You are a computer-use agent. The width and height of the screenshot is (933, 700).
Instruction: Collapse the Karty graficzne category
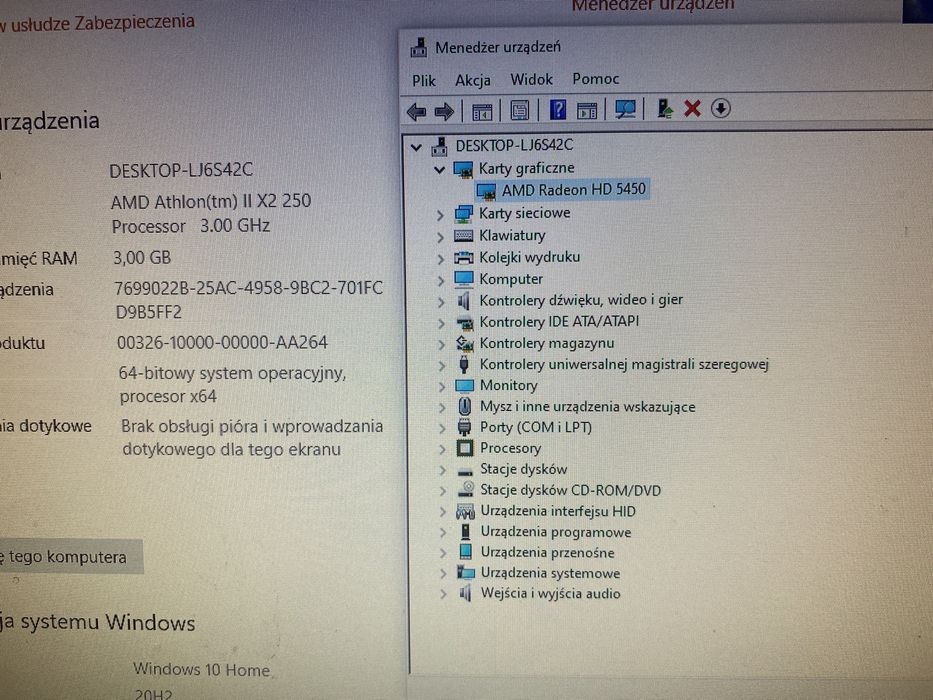440,170
